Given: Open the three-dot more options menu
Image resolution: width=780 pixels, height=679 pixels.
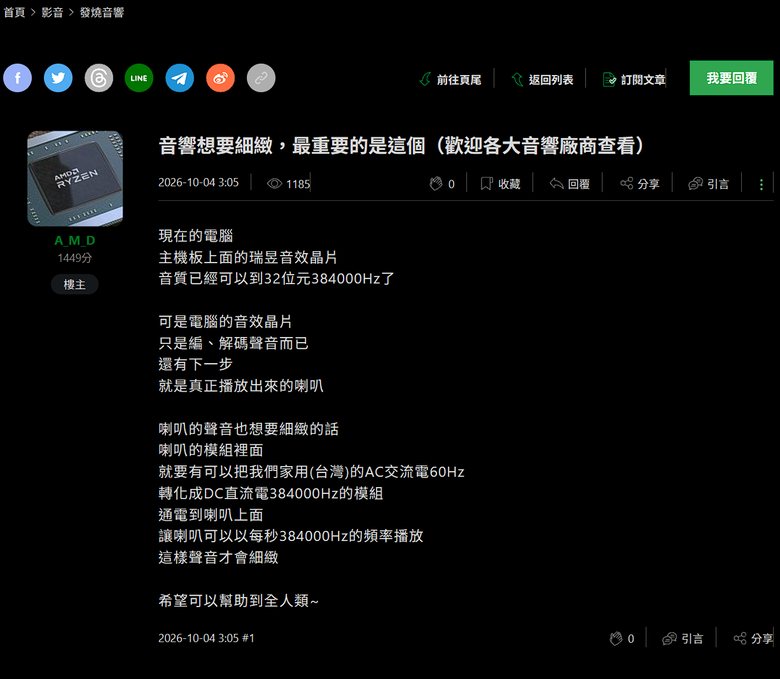Looking at the screenshot, I should pos(761,185).
